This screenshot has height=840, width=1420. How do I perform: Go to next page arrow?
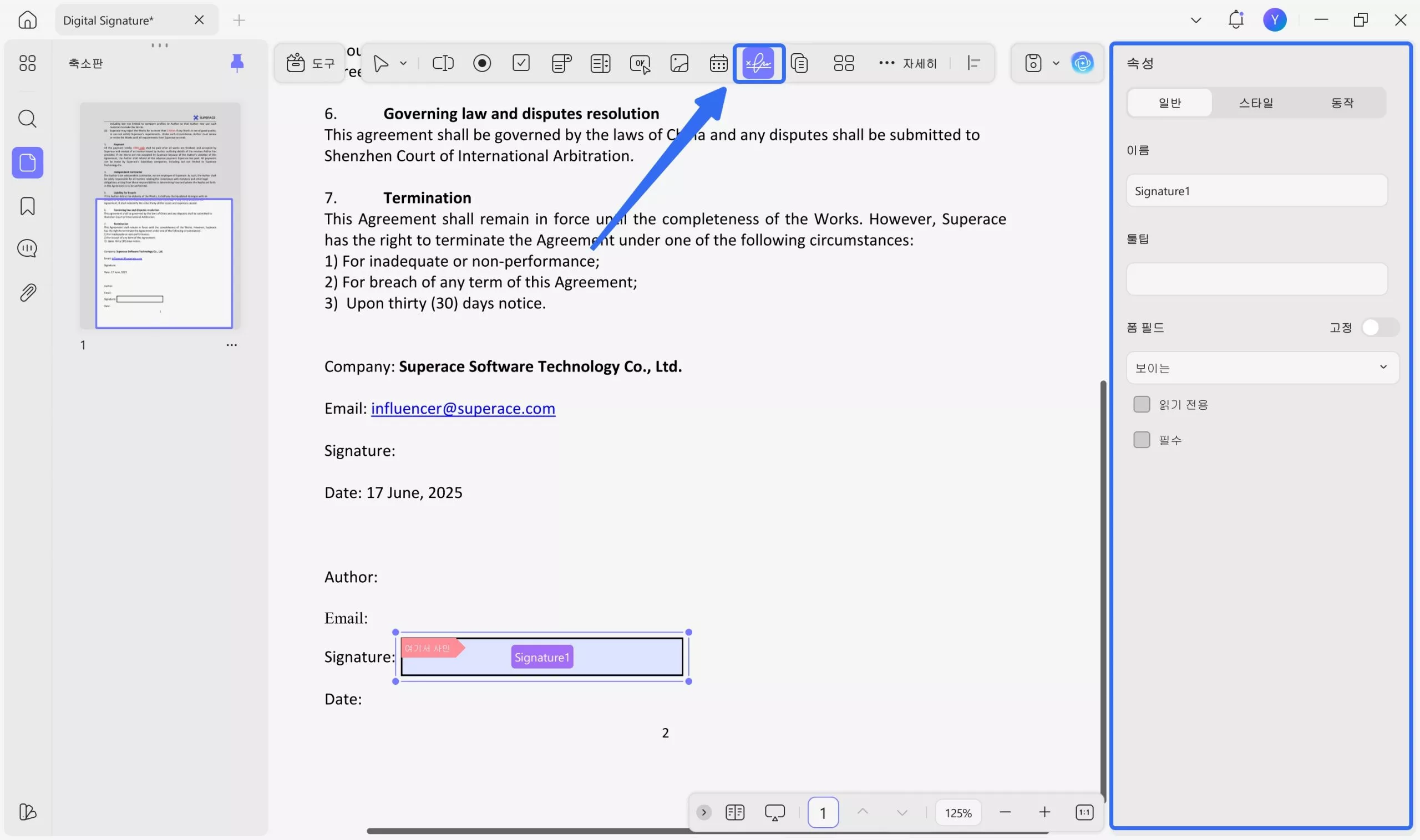902,812
